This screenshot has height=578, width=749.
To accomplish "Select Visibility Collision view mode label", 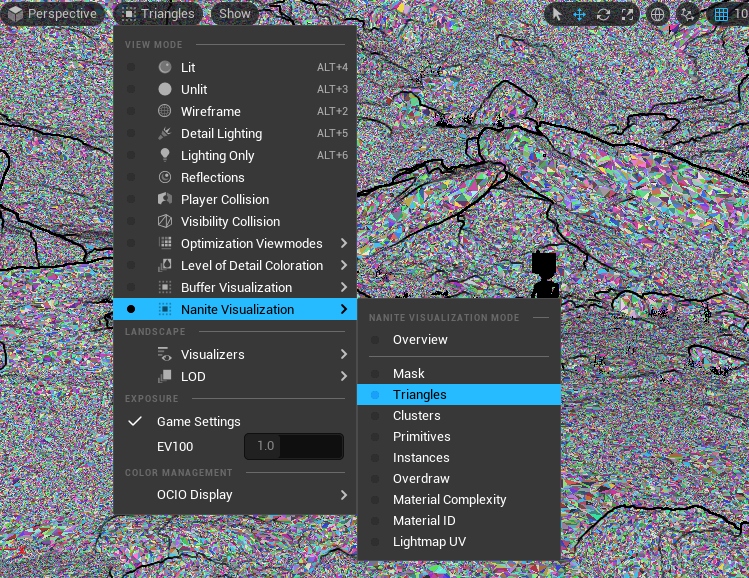I will 230,221.
